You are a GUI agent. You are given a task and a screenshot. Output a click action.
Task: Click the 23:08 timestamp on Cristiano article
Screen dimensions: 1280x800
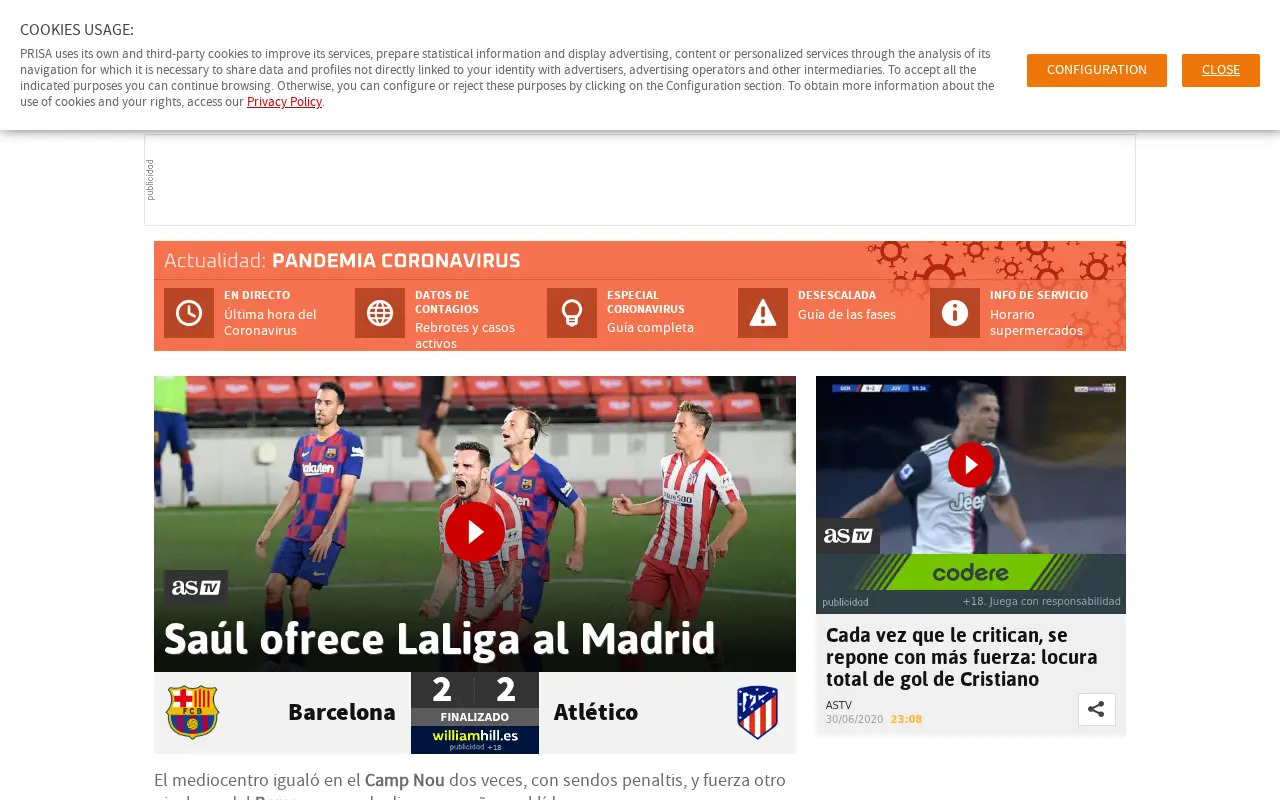[906, 719]
